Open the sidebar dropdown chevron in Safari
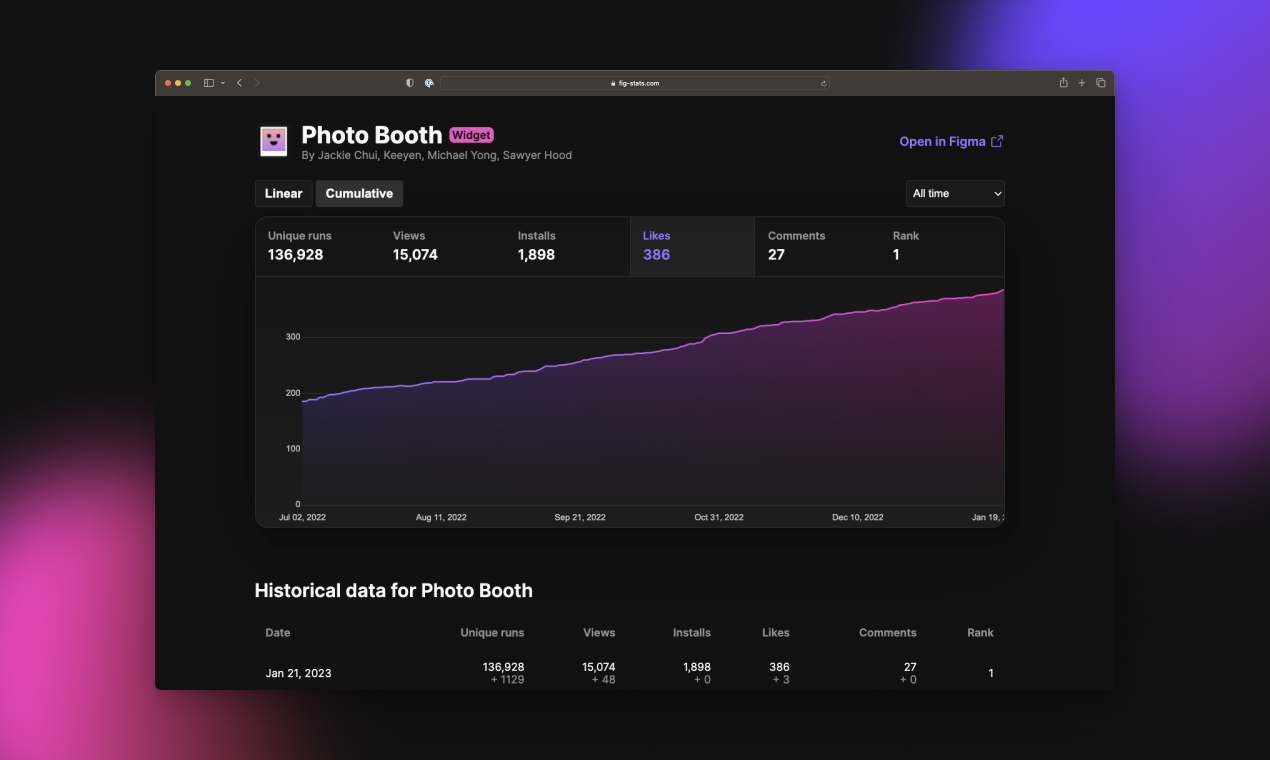1270x760 pixels. coord(222,83)
